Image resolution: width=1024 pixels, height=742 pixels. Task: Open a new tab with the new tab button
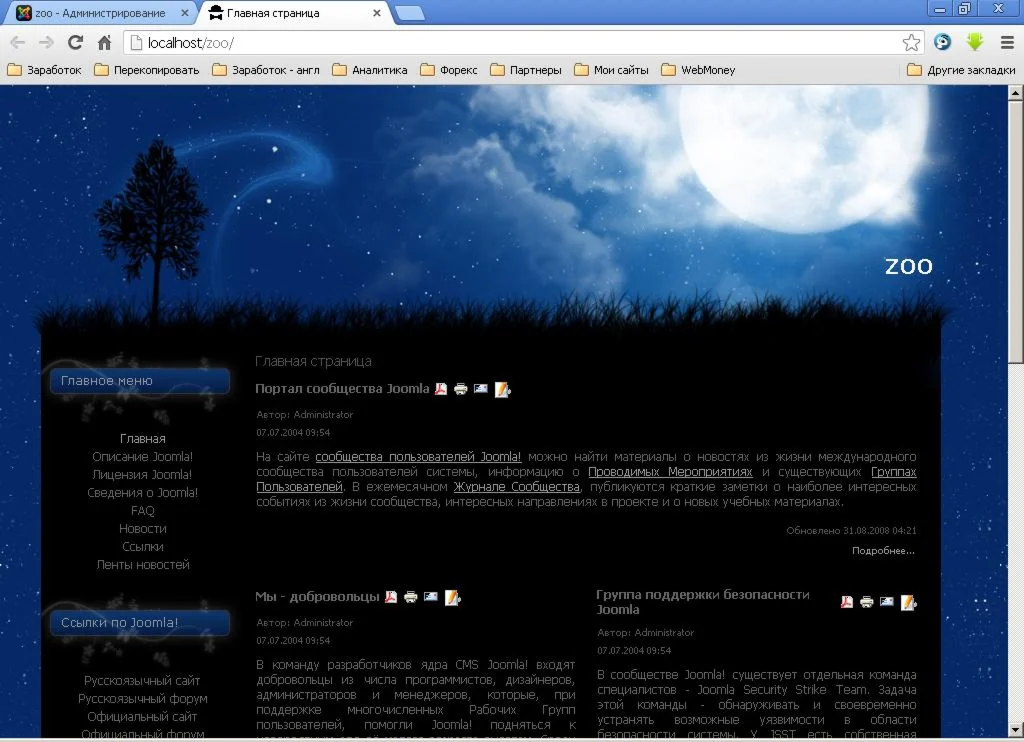pyautogui.click(x=410, y=13)
